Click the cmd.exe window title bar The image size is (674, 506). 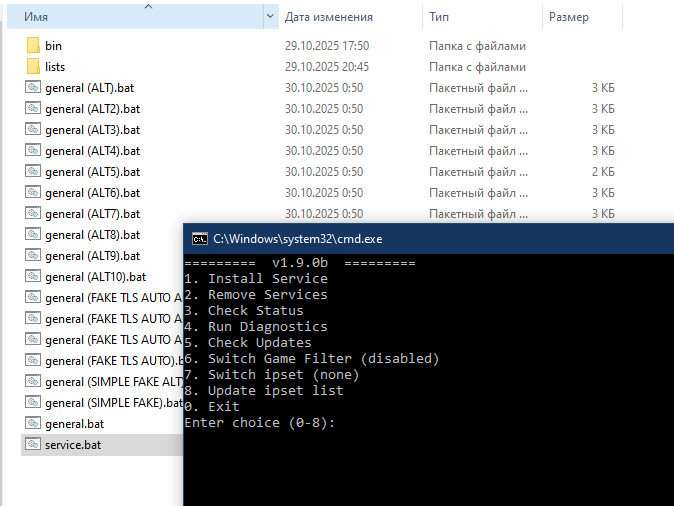coord(429,239)
